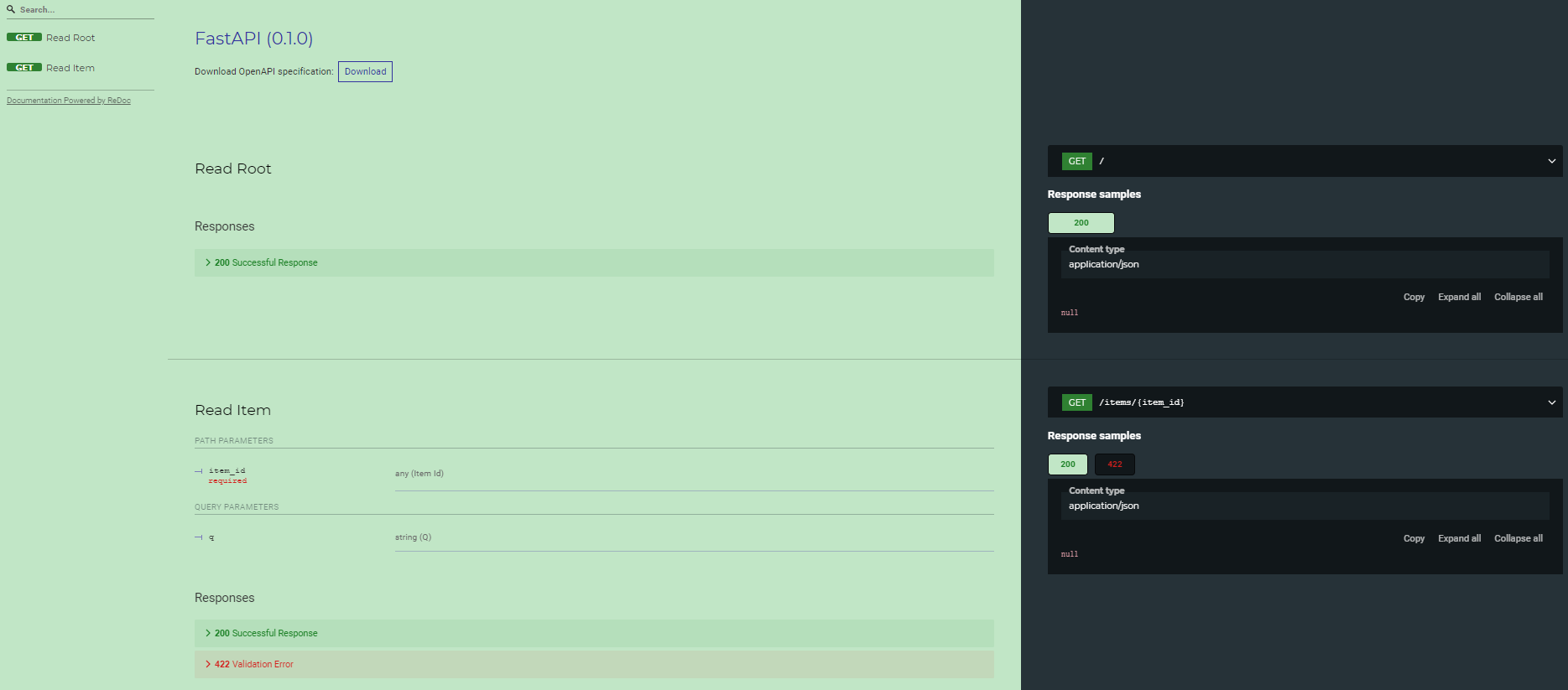Viewport: 1568px width, 690px height.
Task: Click the Read Root heading
Action: [x=233, y=169]
